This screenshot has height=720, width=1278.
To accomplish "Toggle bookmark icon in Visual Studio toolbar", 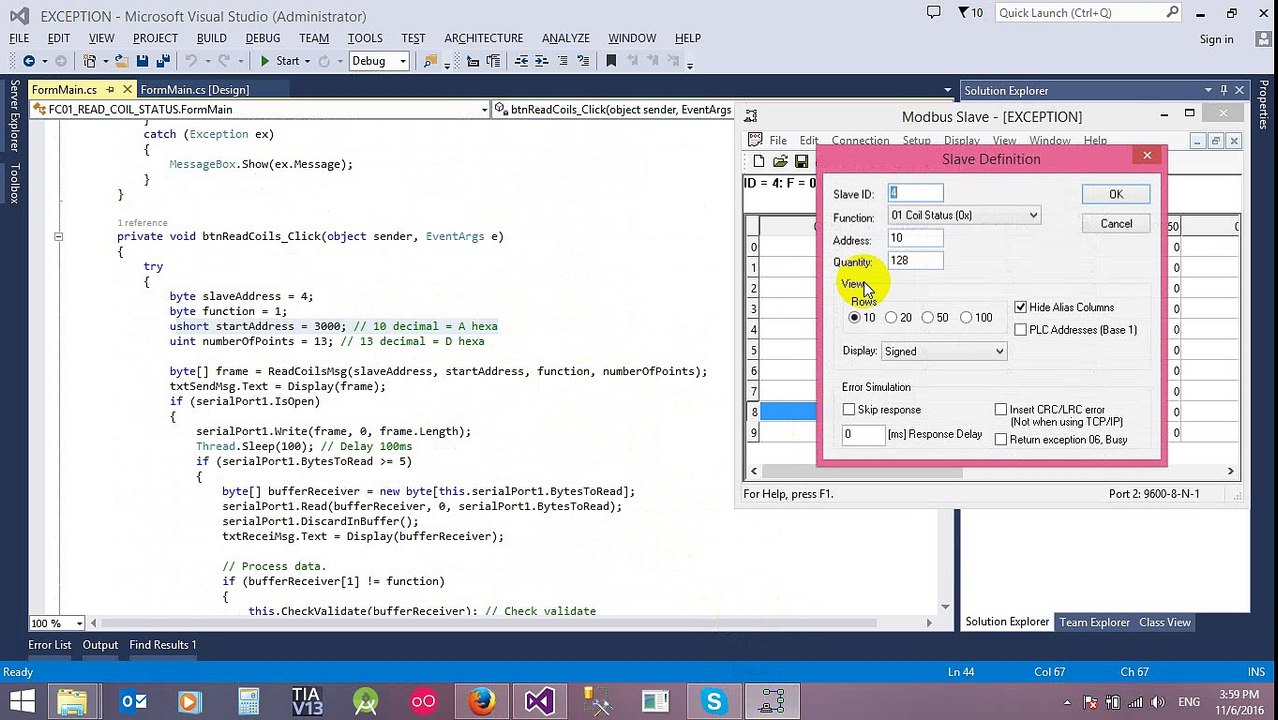I will (x=611, y=61).
